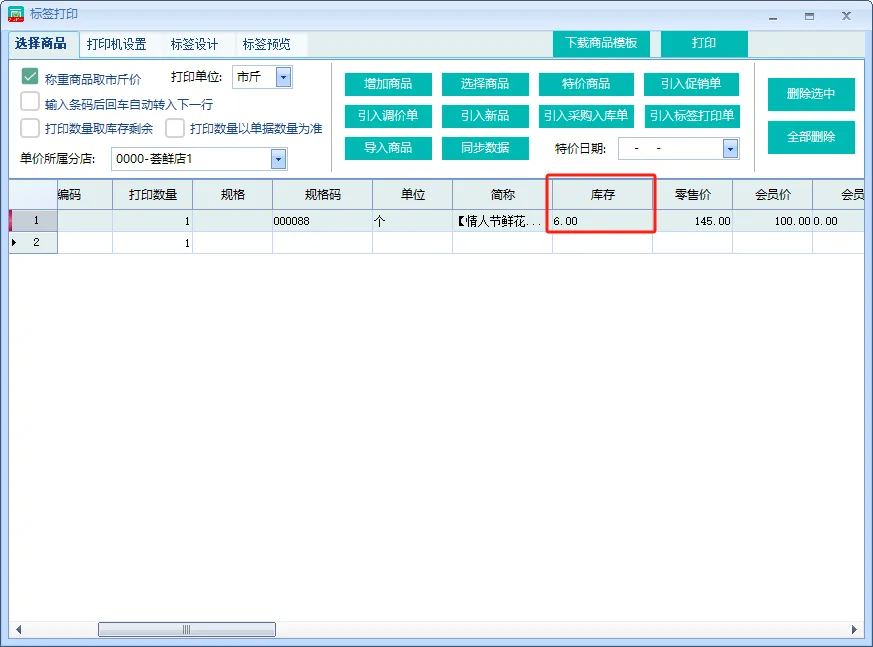Click the 特价商品 button
Image resolution: width=873 pixels, height=647 pixels.
pos(586,84)
